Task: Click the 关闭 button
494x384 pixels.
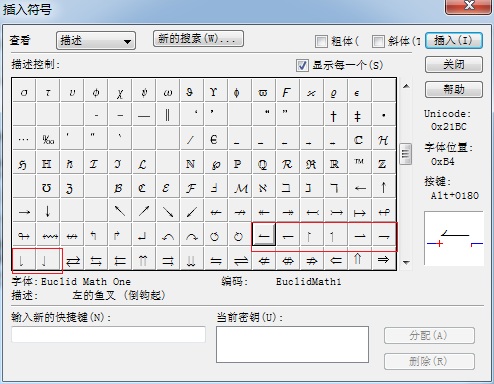Action: pos(454,64)
